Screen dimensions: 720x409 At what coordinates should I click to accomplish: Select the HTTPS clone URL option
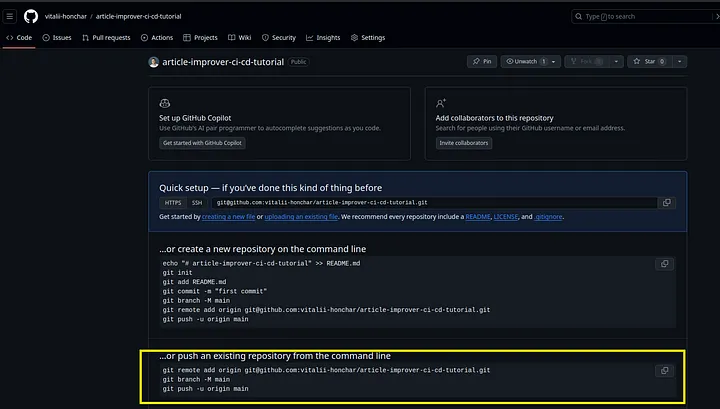coord(173,203)
